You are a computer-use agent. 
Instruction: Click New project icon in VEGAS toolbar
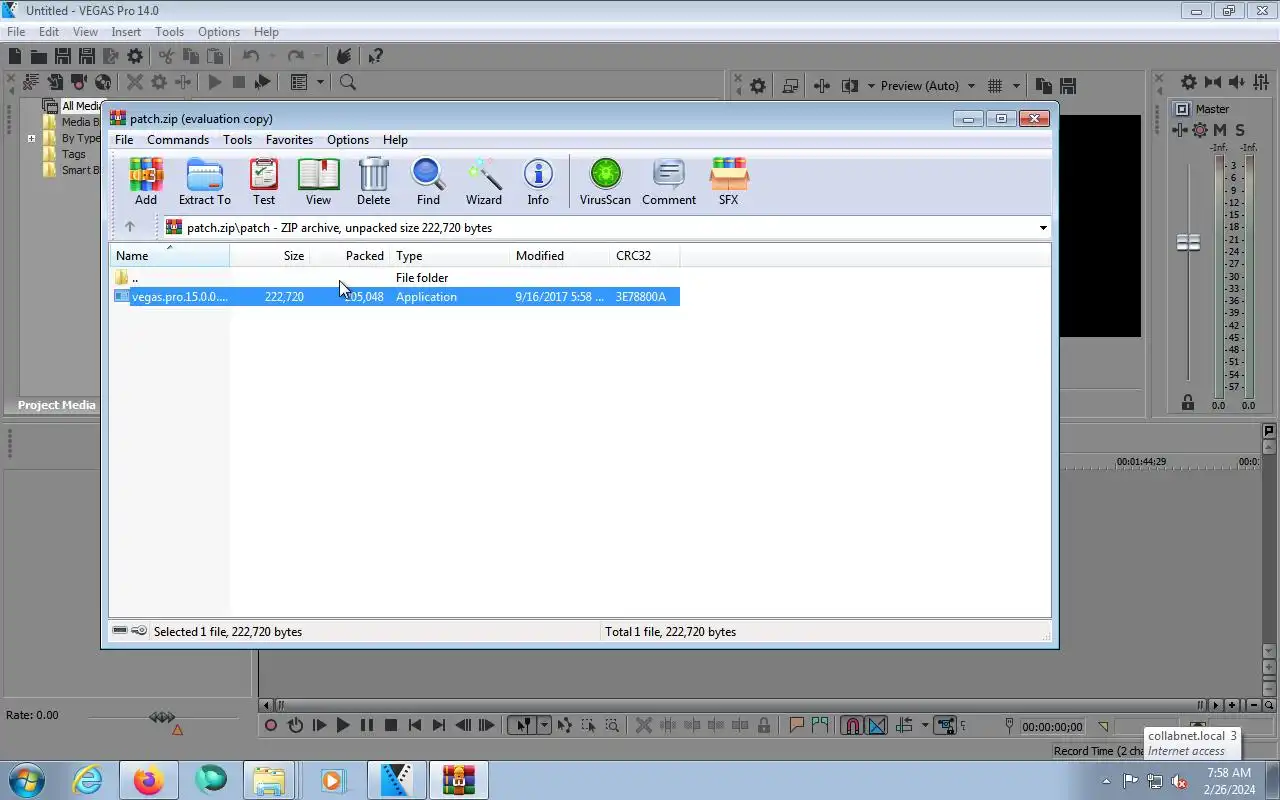(15, 56)
